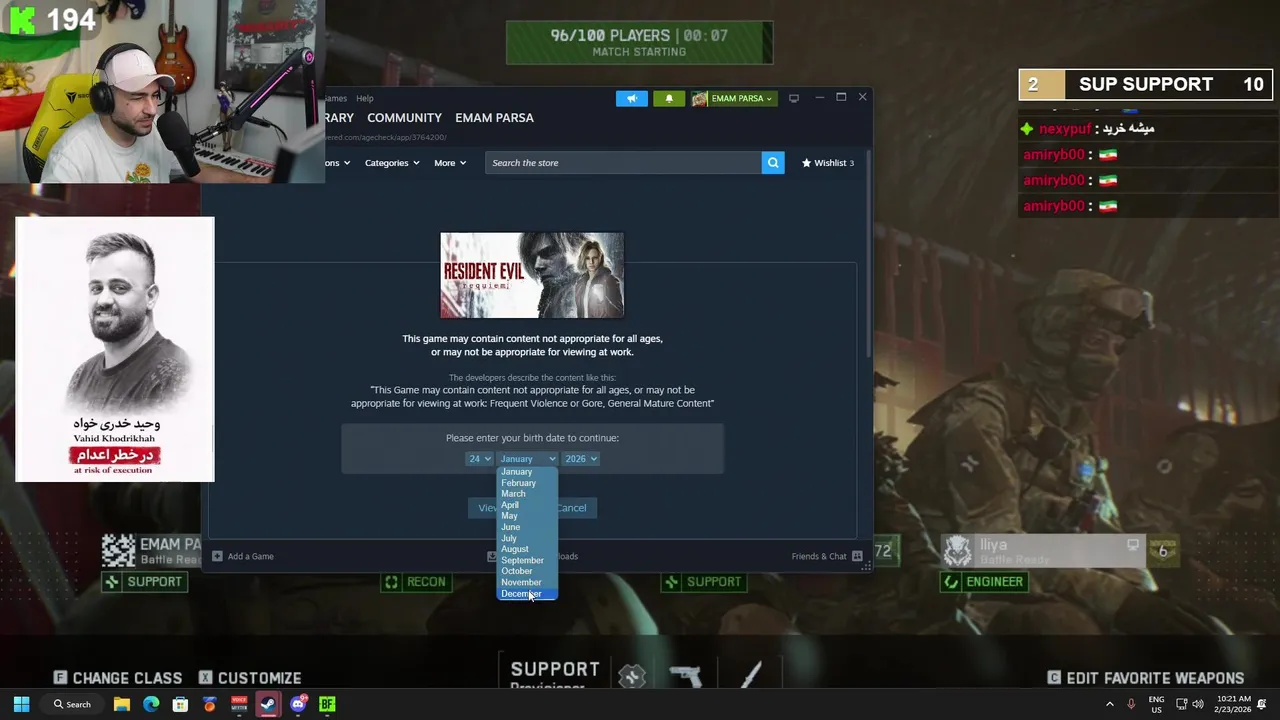1280x720 pixels.
Task: Choose April from the month list
Action: click(527, 505)
